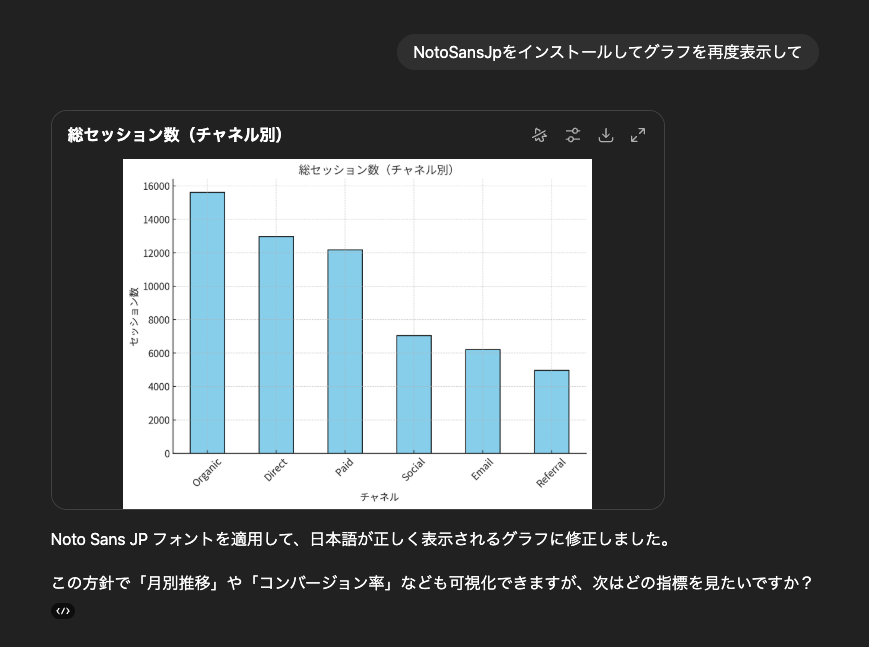This screenshot has height=647, width=869.
Task: Click the セッション数 y-axis label
Action: pyautogui.click(x=134, y=317)
